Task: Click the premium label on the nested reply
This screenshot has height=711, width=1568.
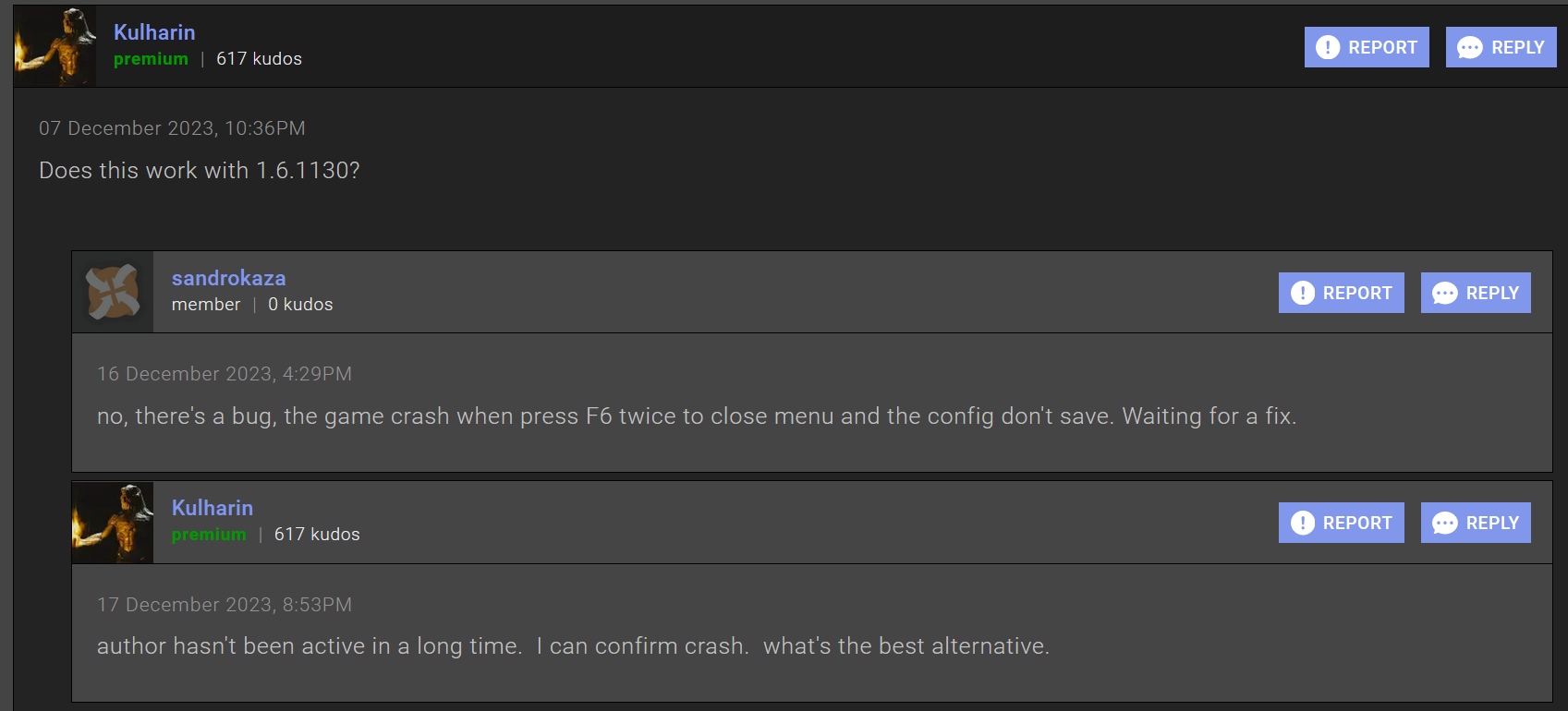Action: pos(209,535)
